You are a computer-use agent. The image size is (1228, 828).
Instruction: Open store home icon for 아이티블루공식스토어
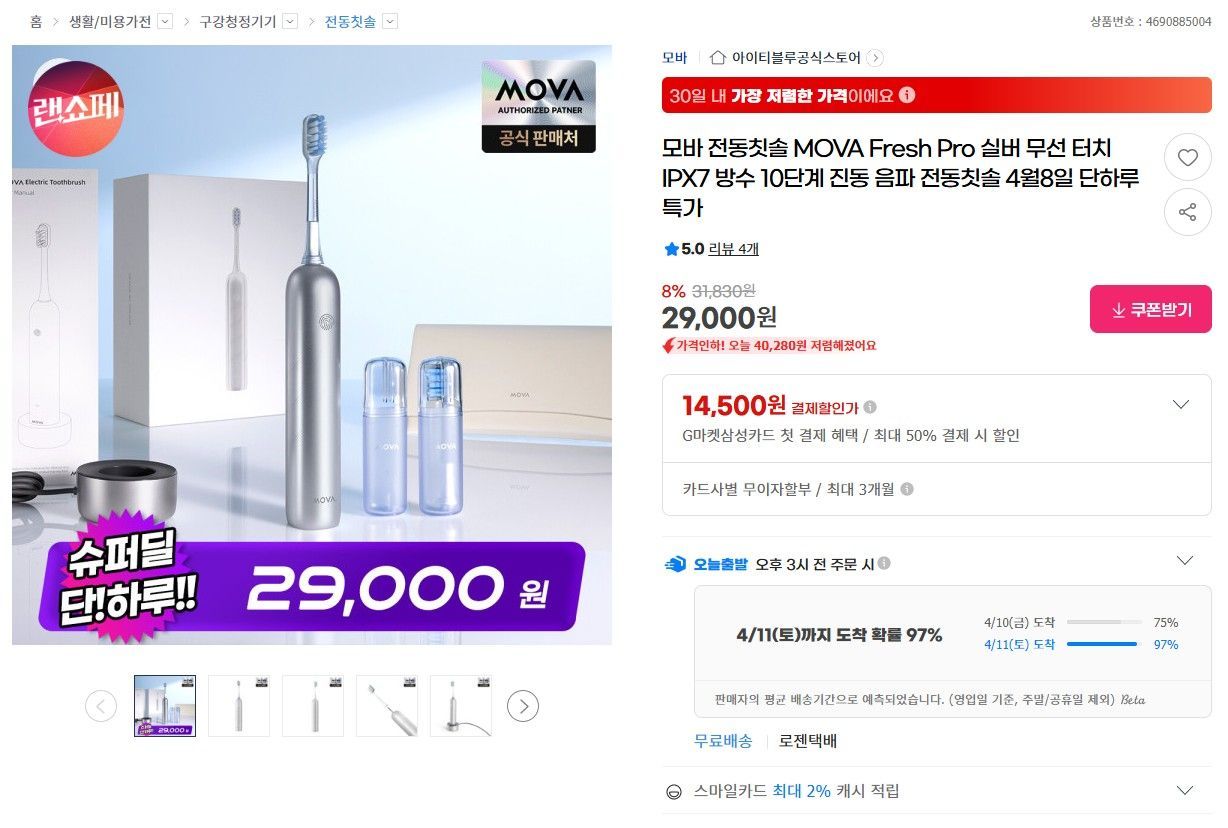click(x=718, y=57)
